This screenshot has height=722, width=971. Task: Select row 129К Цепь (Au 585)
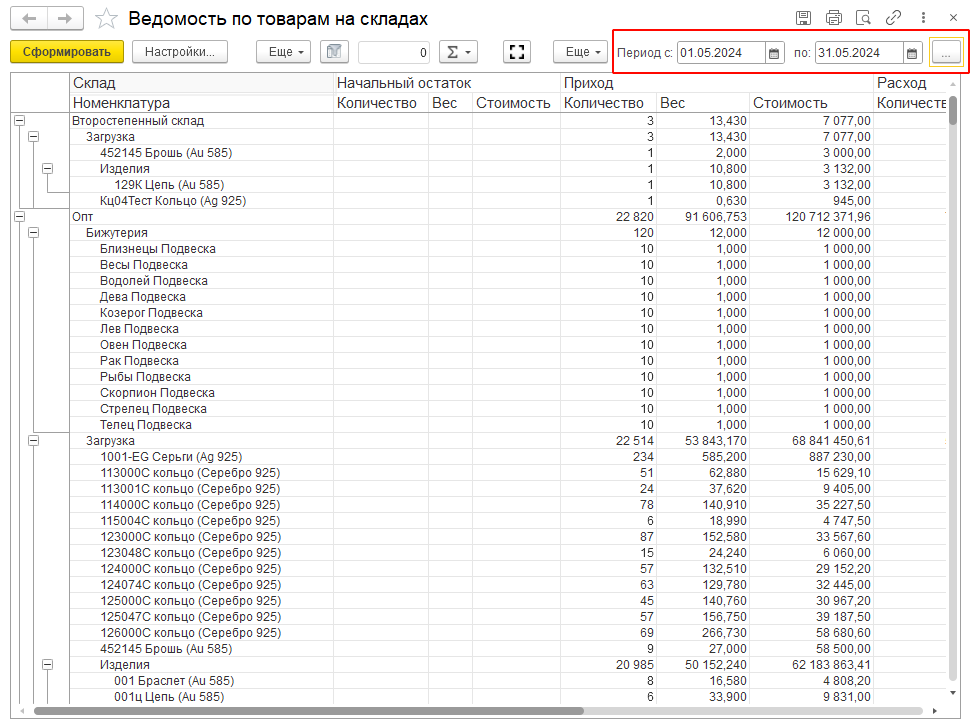pyautogui.click(x=169, y=185)
